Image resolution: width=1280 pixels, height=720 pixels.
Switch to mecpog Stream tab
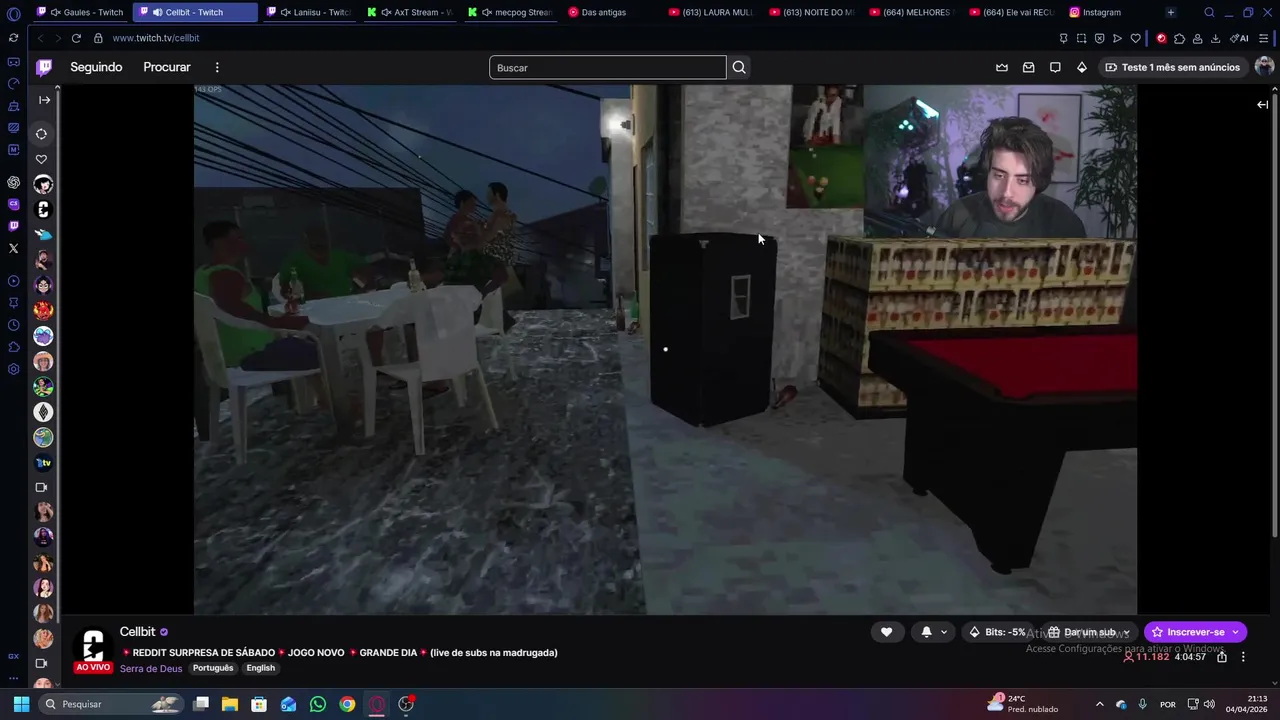click(512, 12)
